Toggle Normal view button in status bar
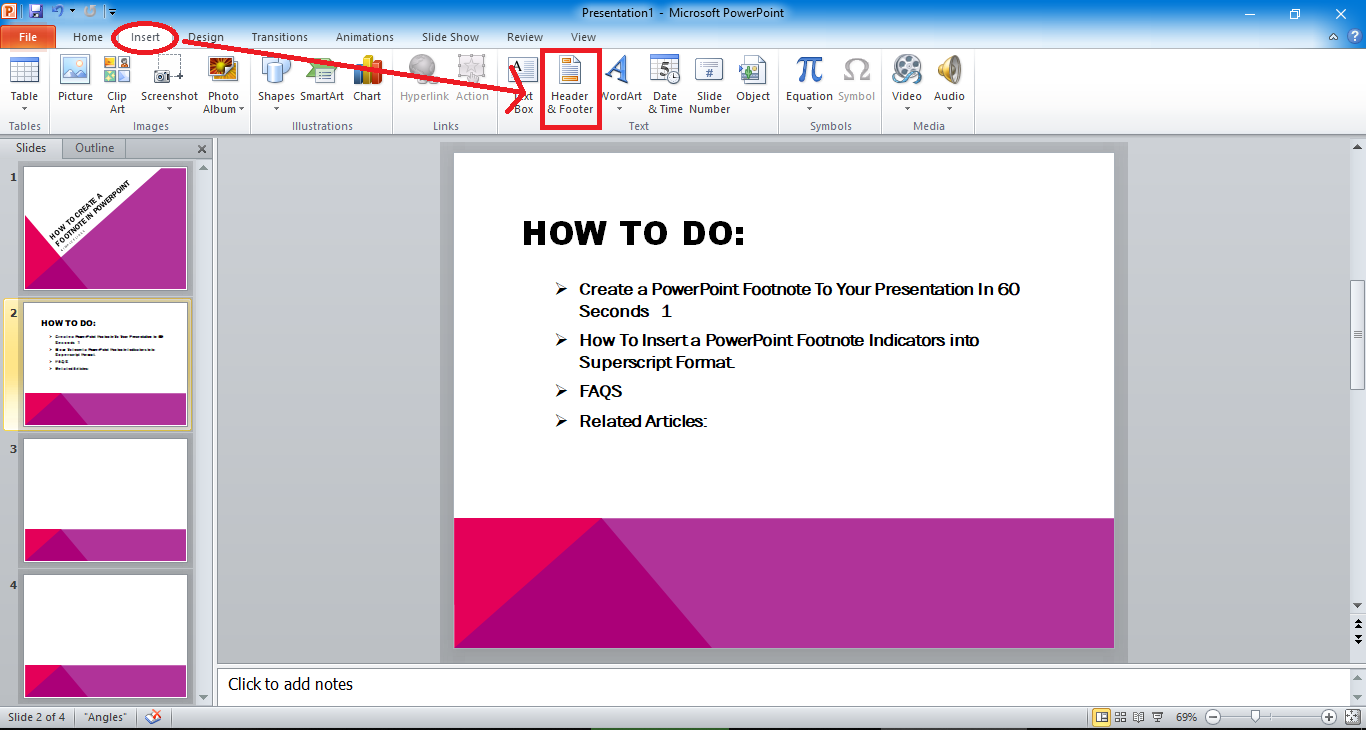Screen dimensions: 1366x730 click(x=1101, y=717)
